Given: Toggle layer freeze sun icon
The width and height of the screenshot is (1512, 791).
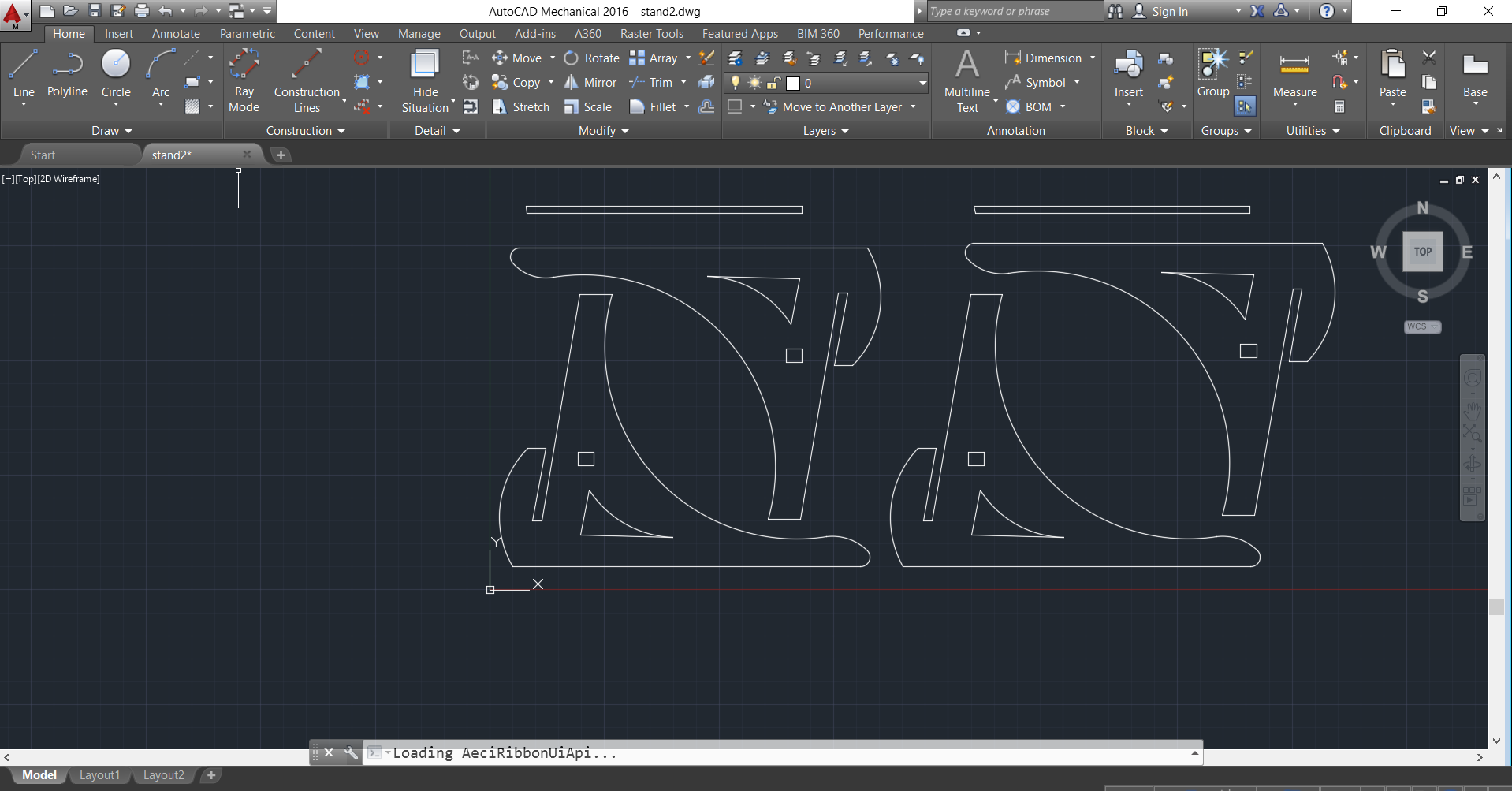Looking at the screenshot, I should (x=755, y=83).
